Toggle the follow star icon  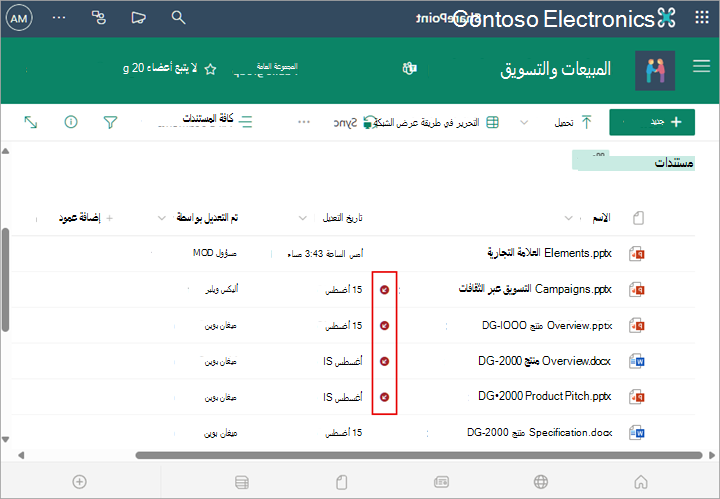210,69
